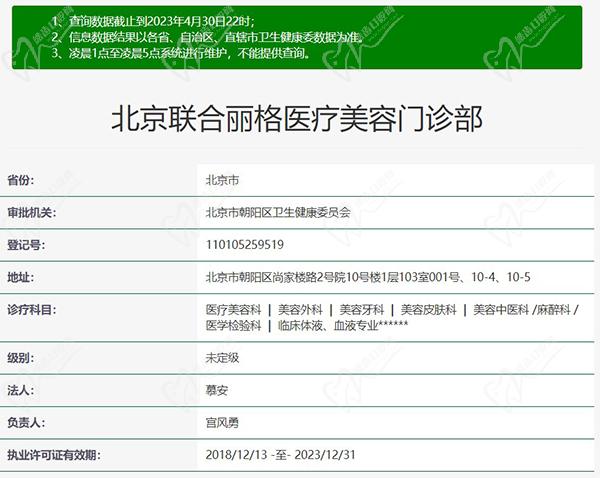Click the clinic title 北京联合丽格医疗美容门诊部

pyautogui.click(x=296, y=121)
